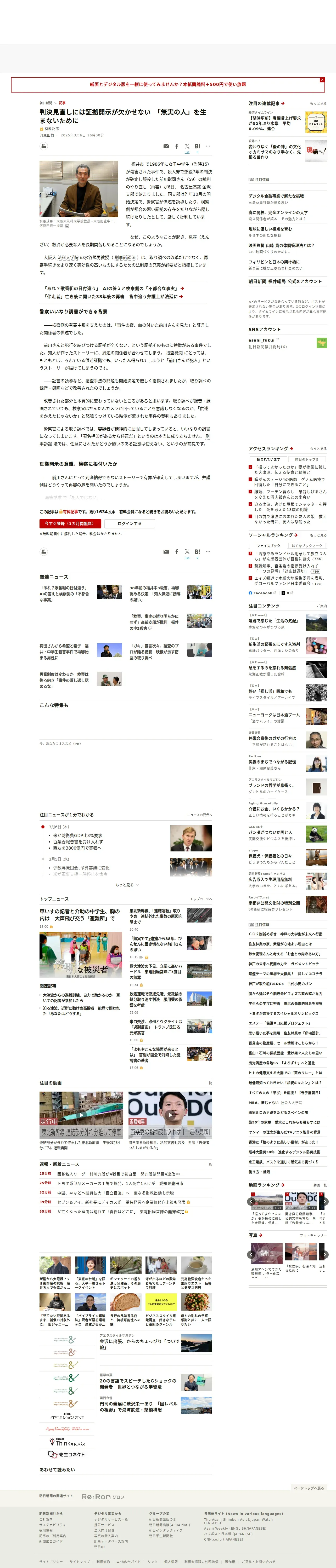Open related link 「伴走者」亡き後に聞いた38年後の再審

[x=113, y=296]
